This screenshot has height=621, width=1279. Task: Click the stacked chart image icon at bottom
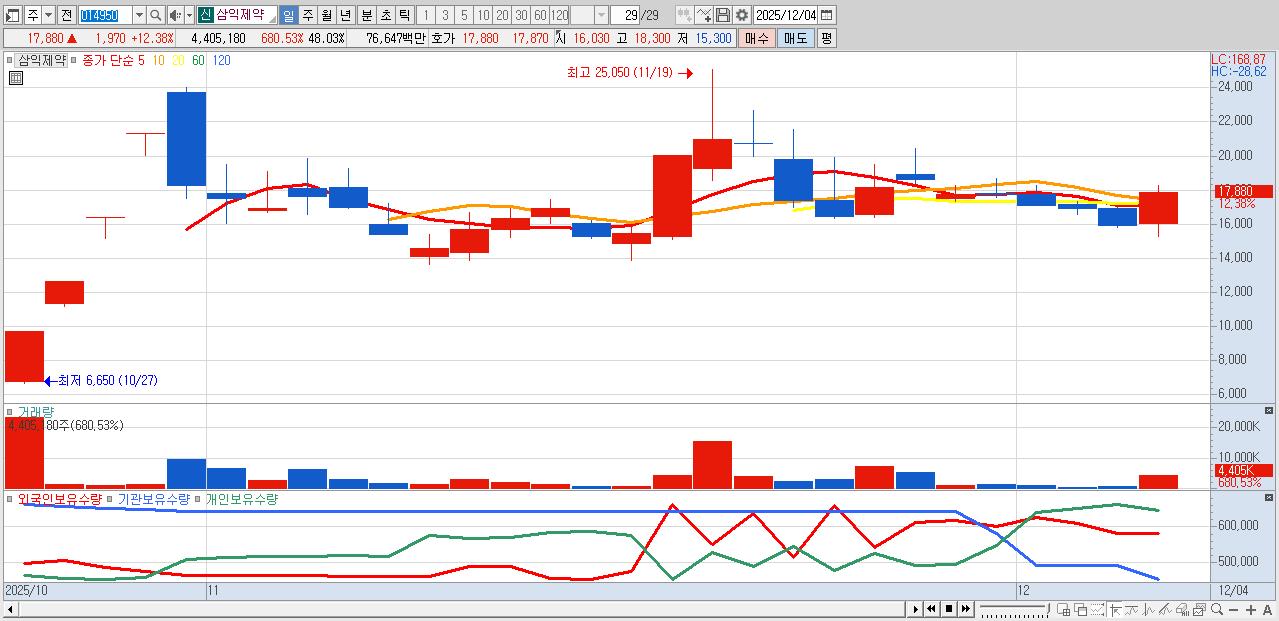1199,609
